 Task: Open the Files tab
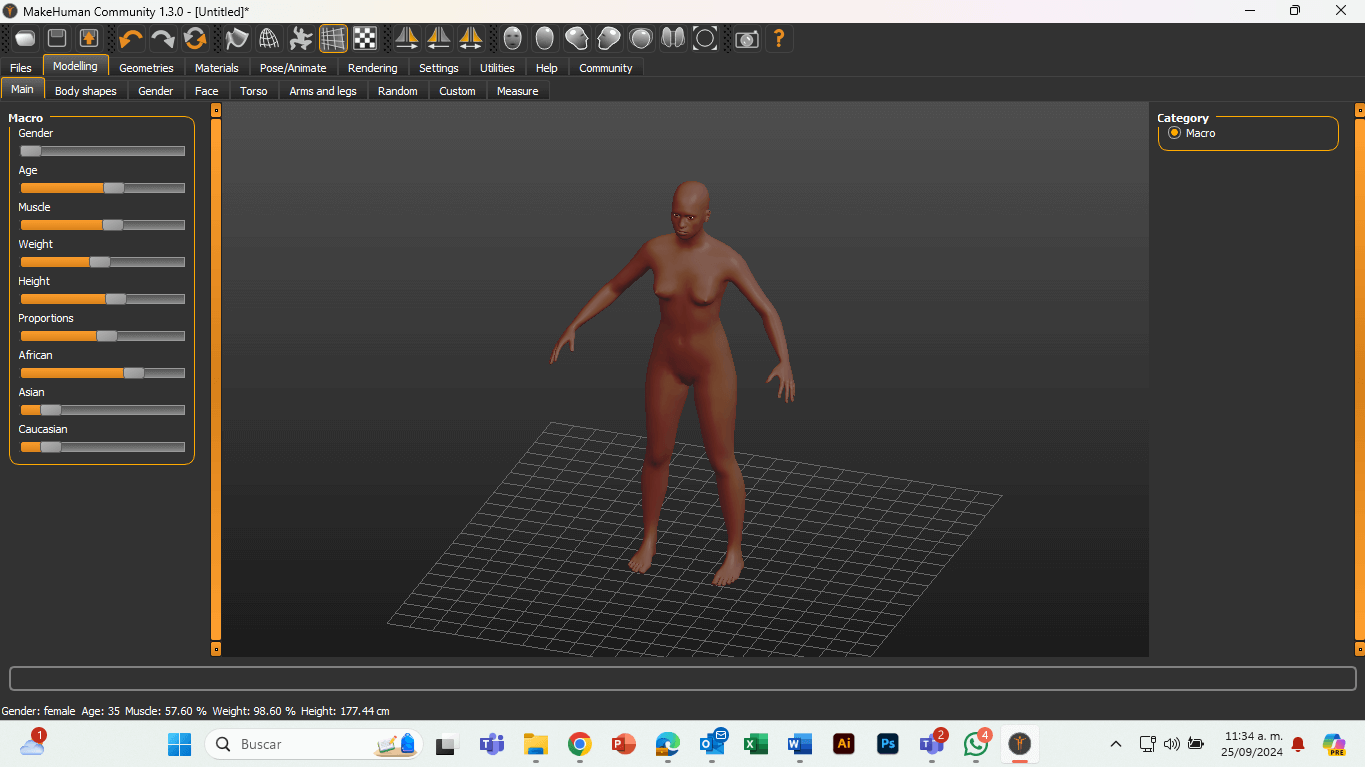(x=21, y=68)
